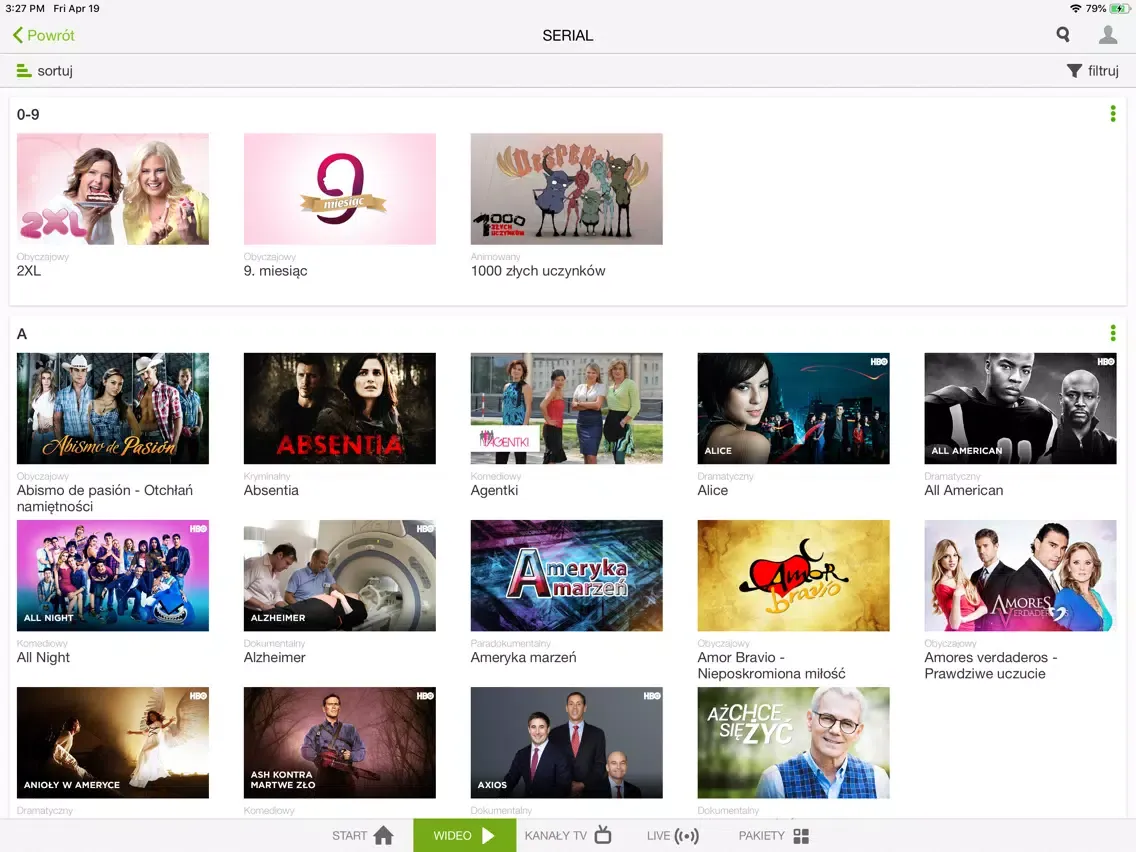Open the three-dot menu for section 0-9

point(1113,114)
